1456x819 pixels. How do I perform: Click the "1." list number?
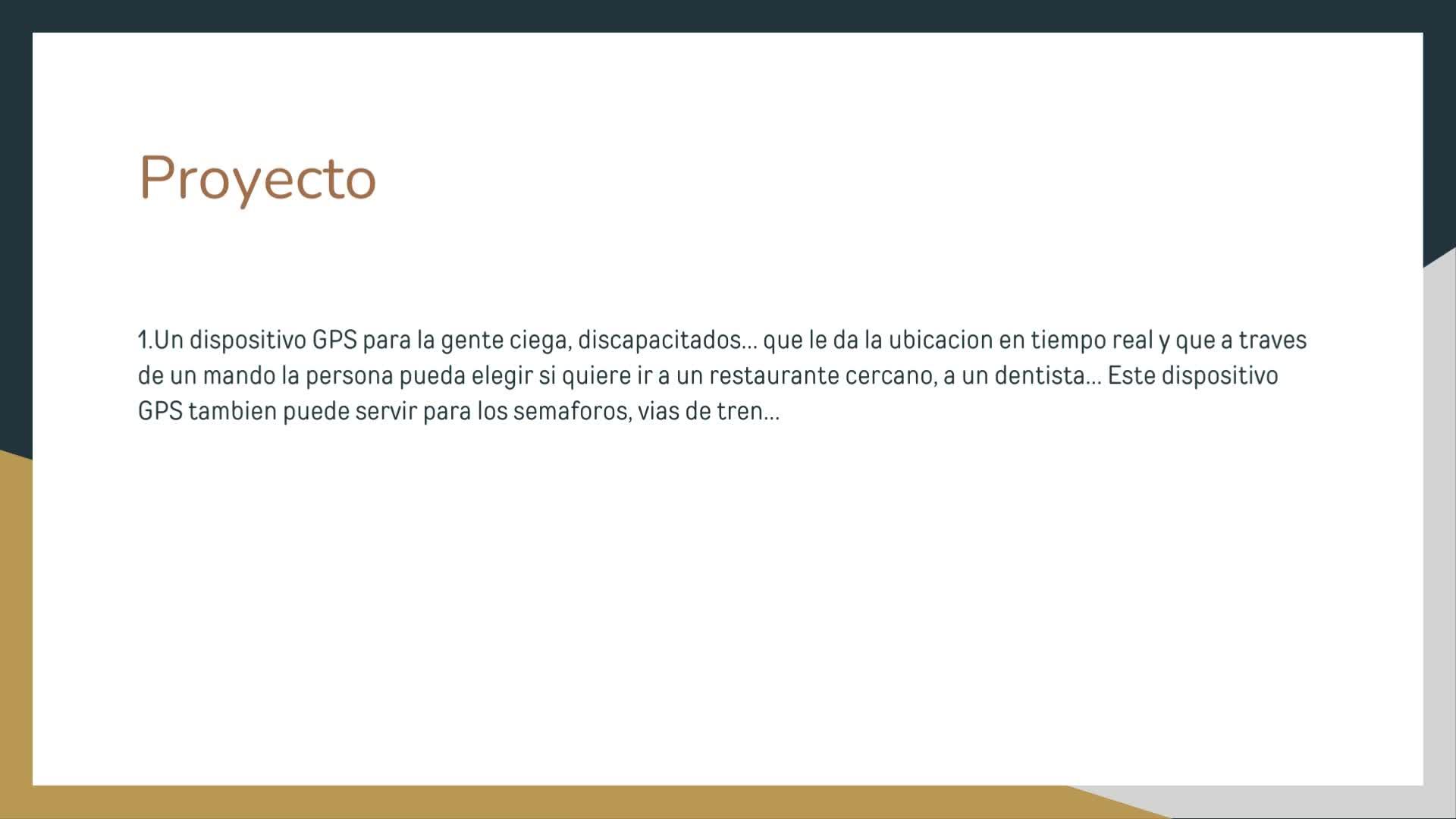coord(144,340)
